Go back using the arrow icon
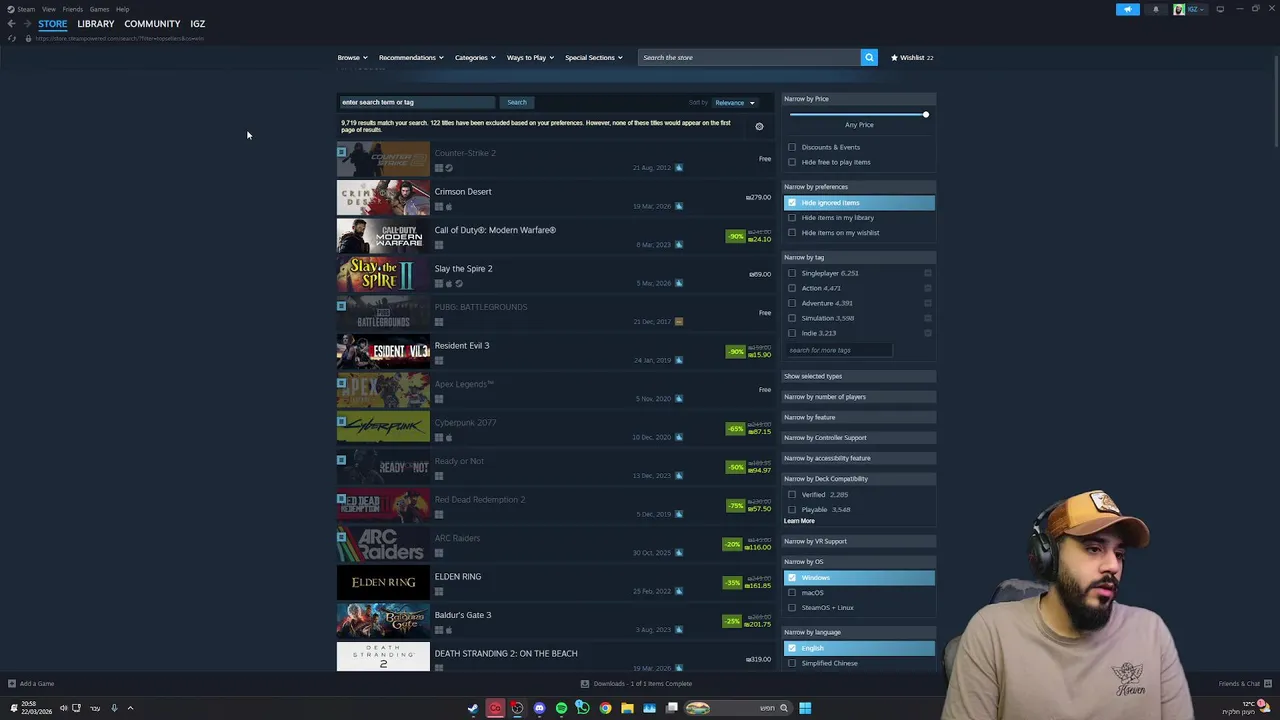This screenshot has width=1280, height=720. pos(11,23)
